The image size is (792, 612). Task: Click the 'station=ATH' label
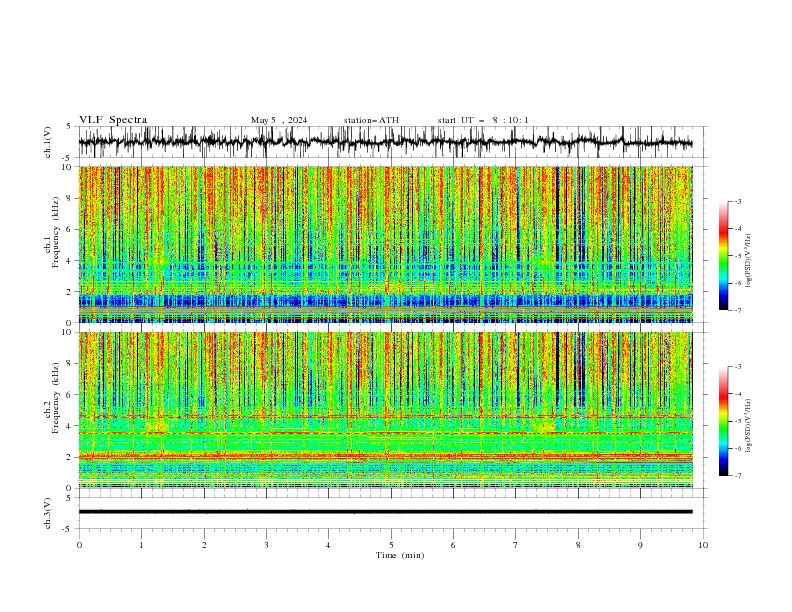371,120
